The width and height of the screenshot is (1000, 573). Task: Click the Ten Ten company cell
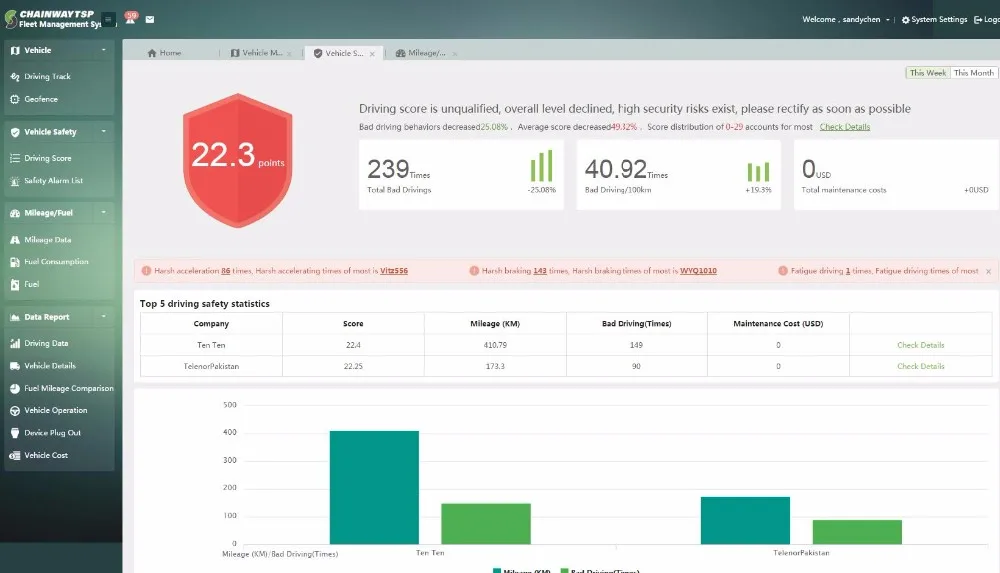click(x=211, y=345)
